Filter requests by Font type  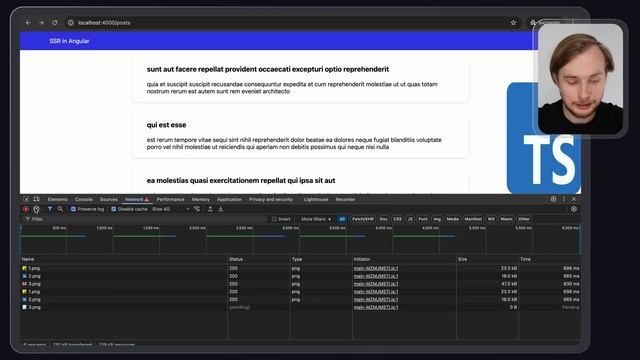(x=423, y=219)
